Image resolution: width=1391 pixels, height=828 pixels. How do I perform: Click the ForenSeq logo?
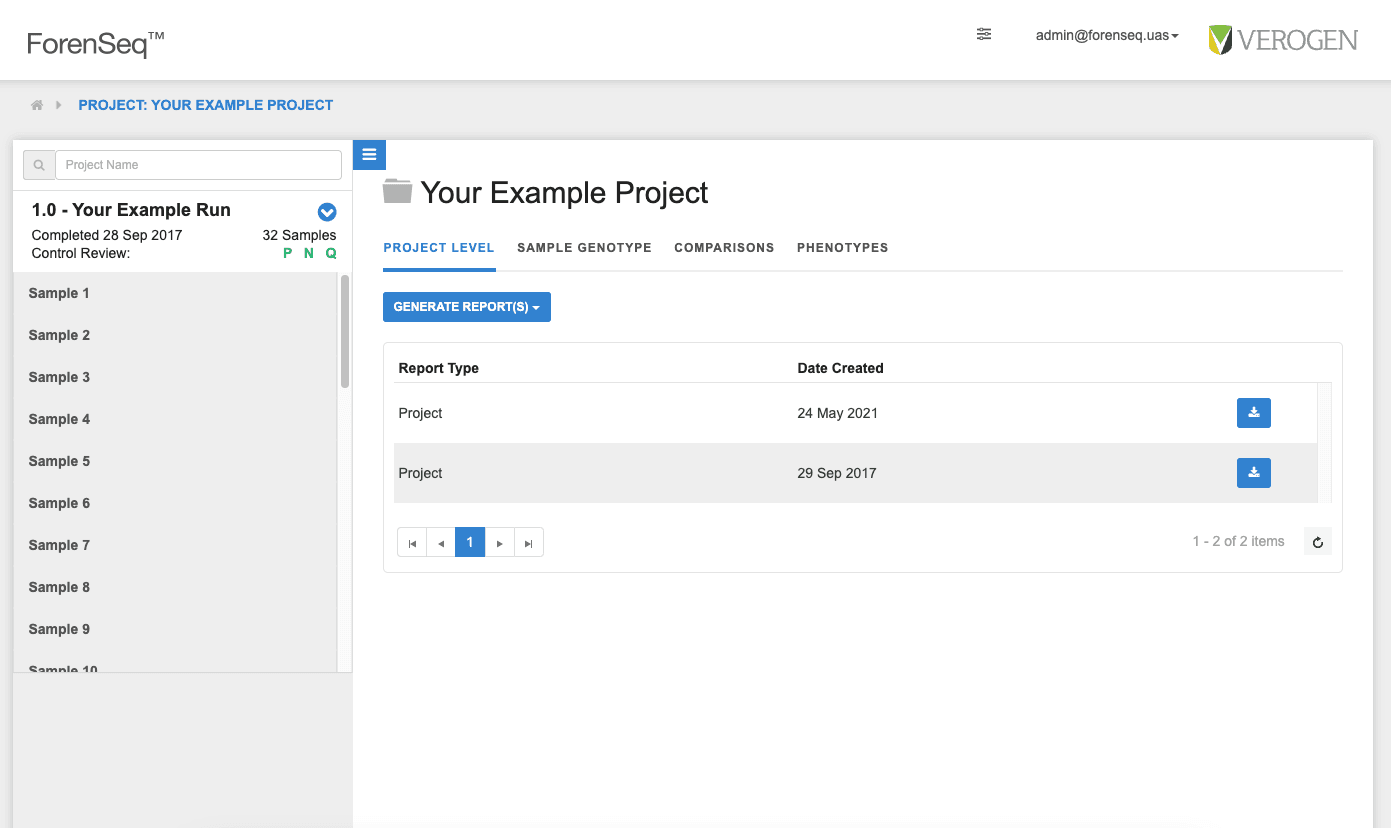(95, 43)
